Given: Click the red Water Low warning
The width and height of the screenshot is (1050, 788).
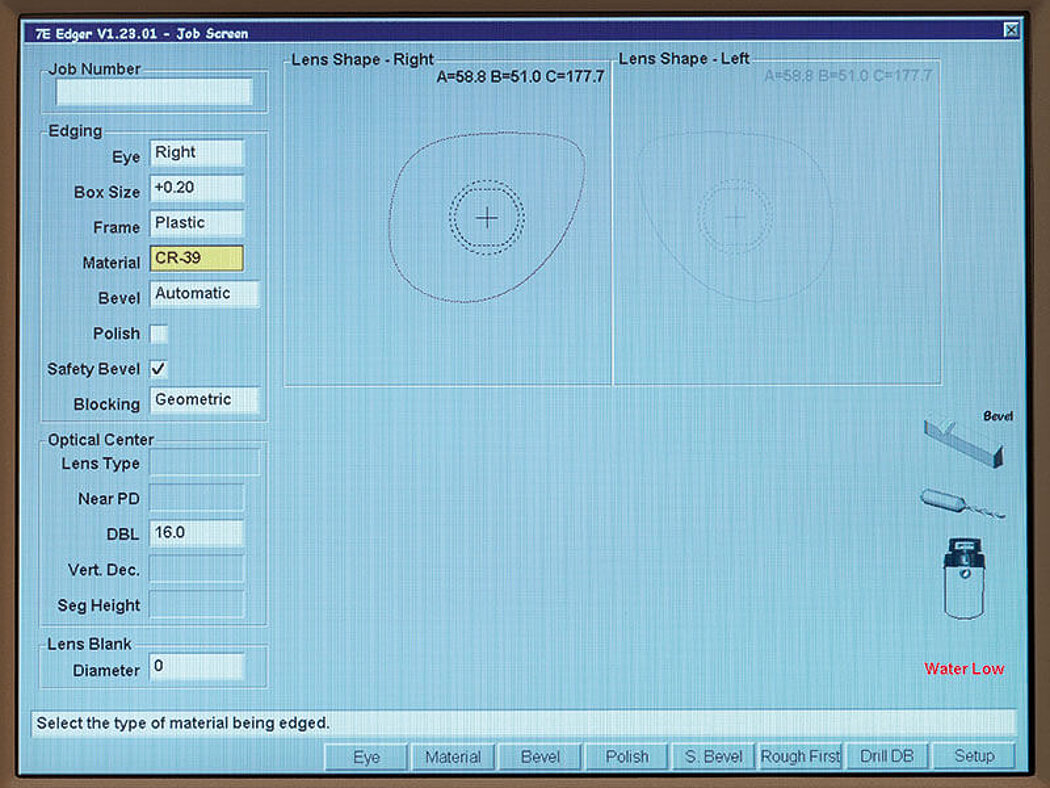Looking at the screenshot, I should coord(964,668).
